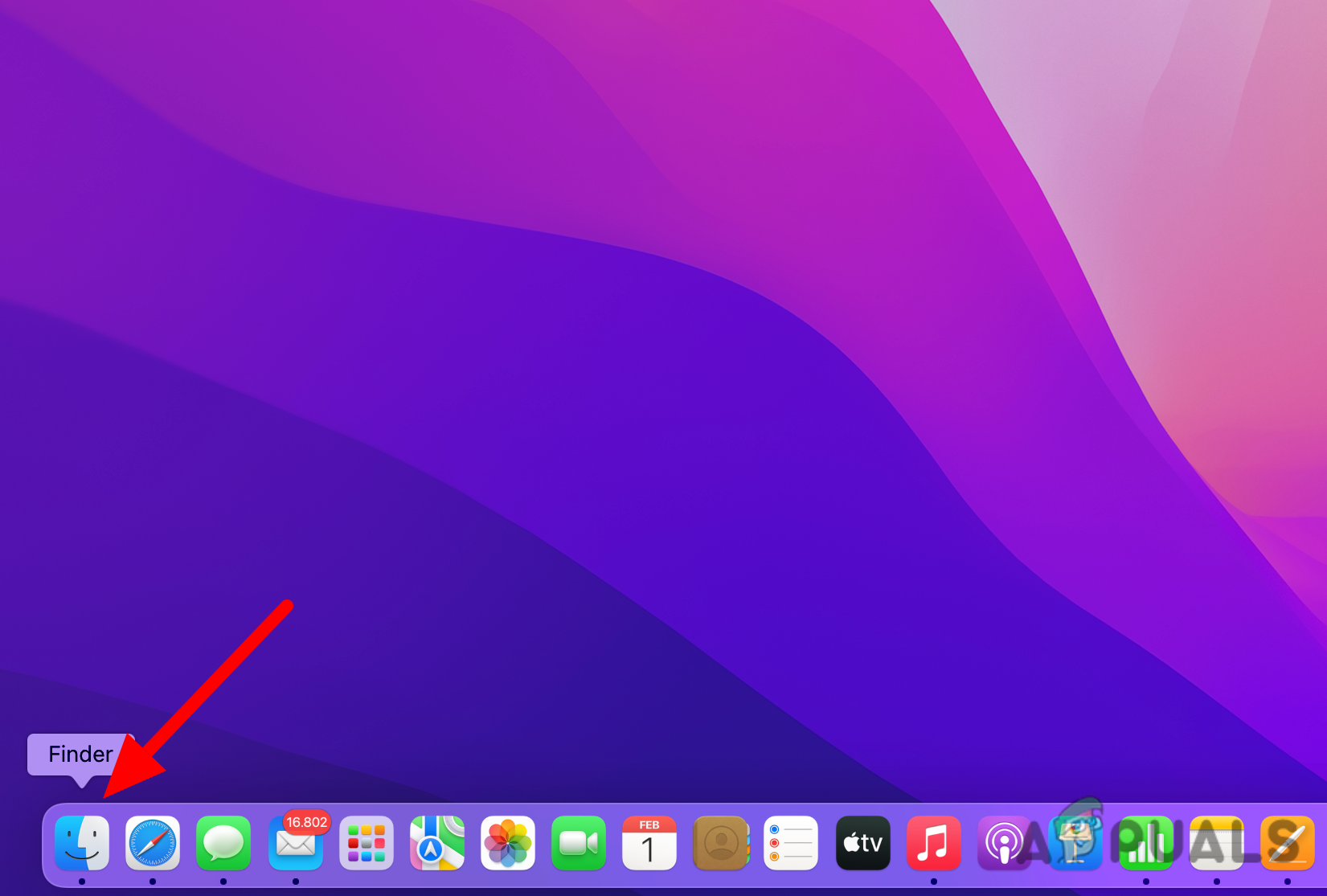Launch the Apple TV app
Image resolution: width=1327 pixels, height=896 pixels.
[x=862, y=843]
